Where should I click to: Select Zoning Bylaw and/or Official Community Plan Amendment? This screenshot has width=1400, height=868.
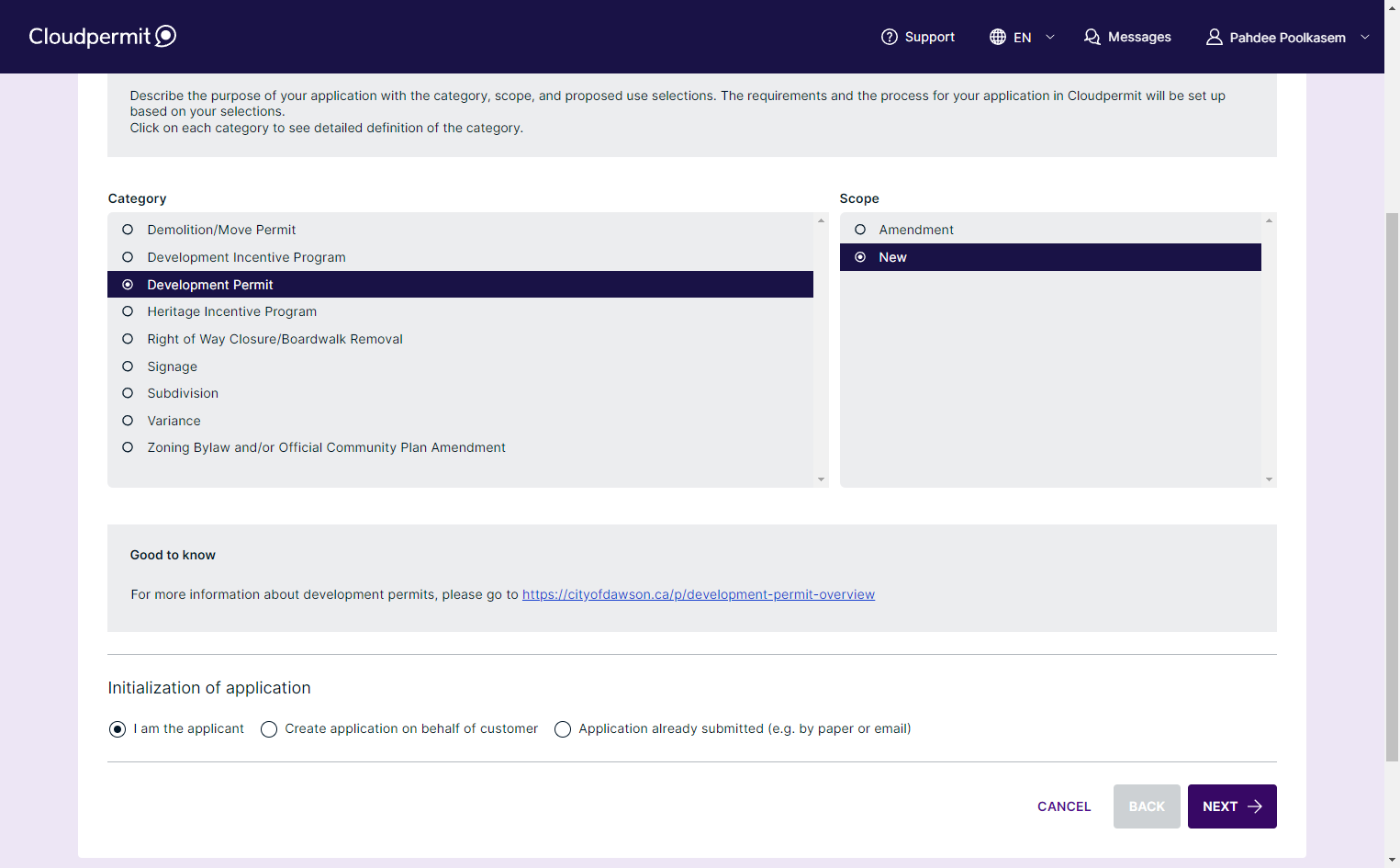click(460, 447)
